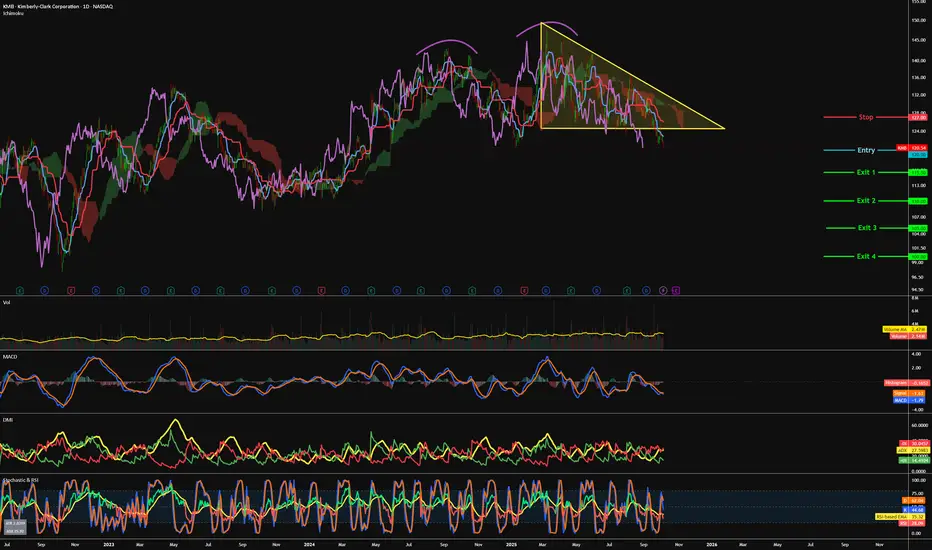This screenshot has width=932, height=550.
Task: Select the MACD indicator label
Action: point(11,356)
